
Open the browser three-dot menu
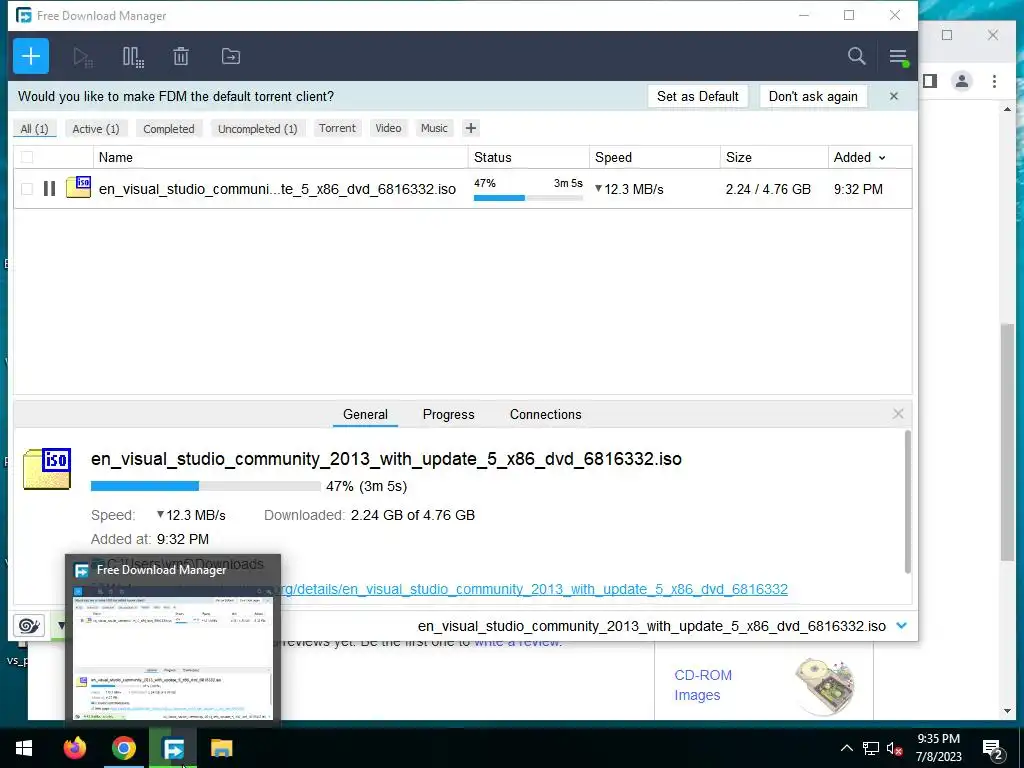coord(994,81)
